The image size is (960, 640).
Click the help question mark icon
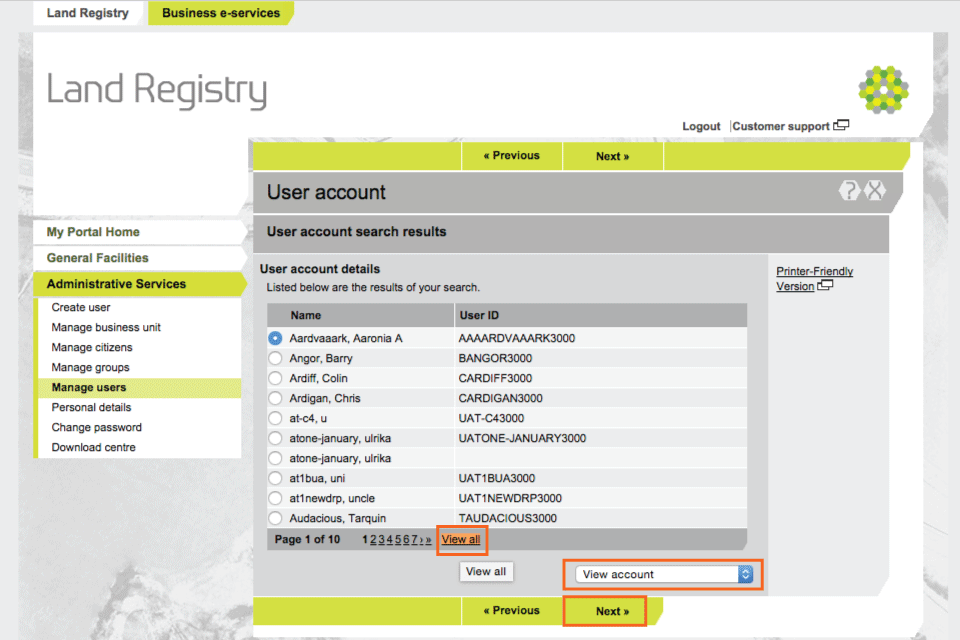(x=849, y=191)
